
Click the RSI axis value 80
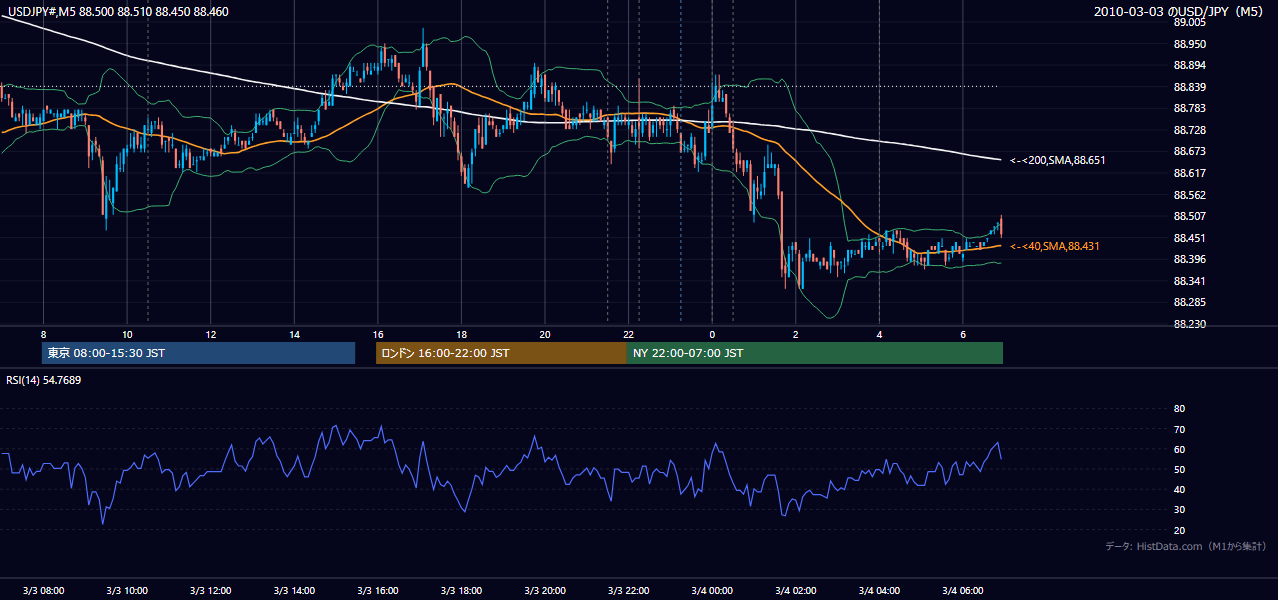(1179, 409)
